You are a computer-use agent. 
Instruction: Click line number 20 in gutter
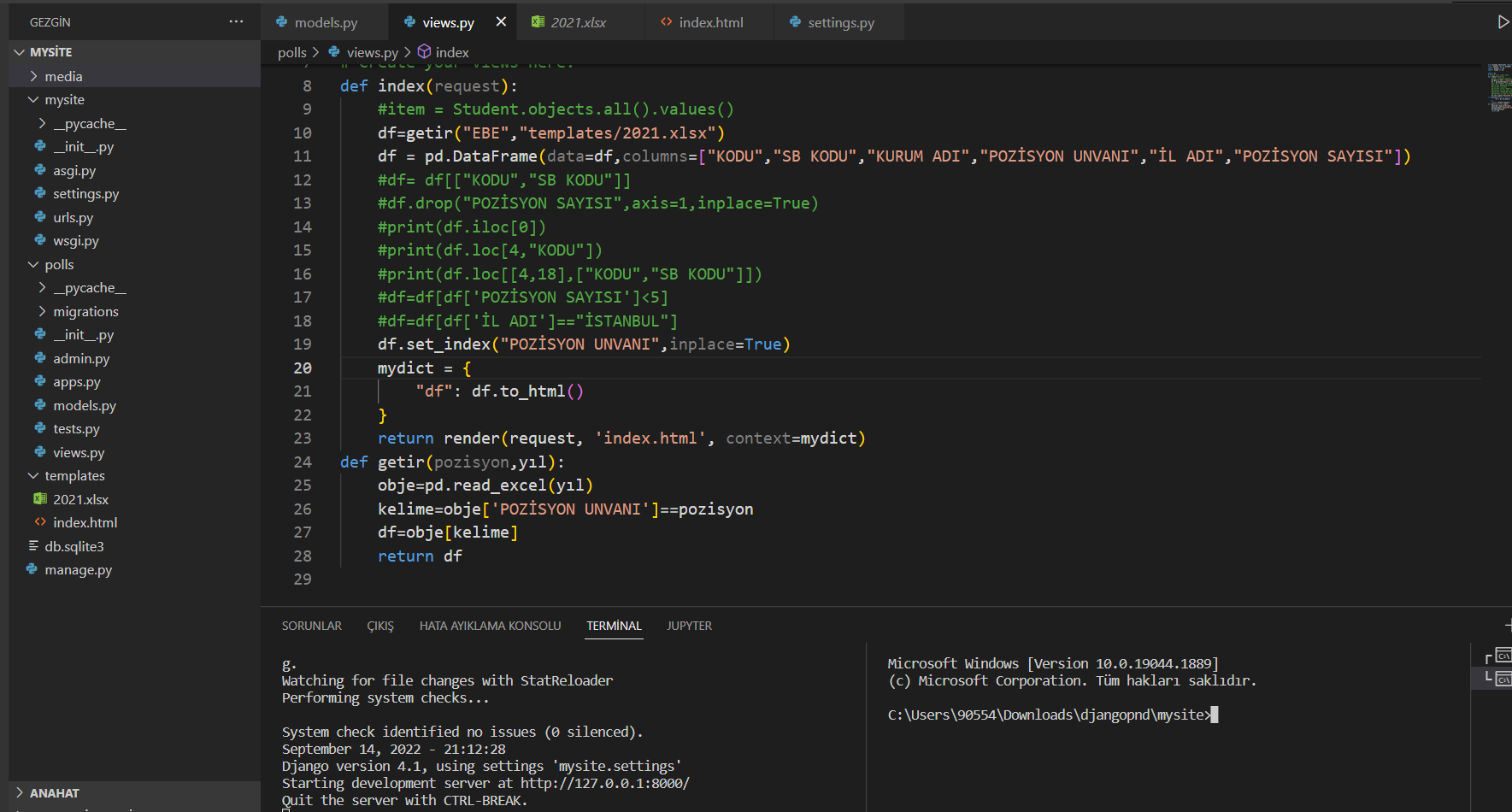tap(303, 368)
